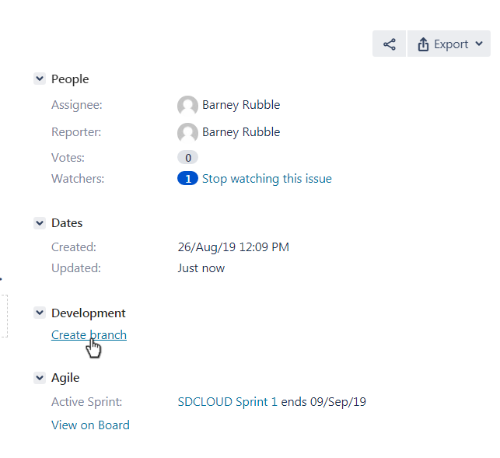Click the View on Board link
The width and height of the screenshot is (500, 458).
(90, 425)
